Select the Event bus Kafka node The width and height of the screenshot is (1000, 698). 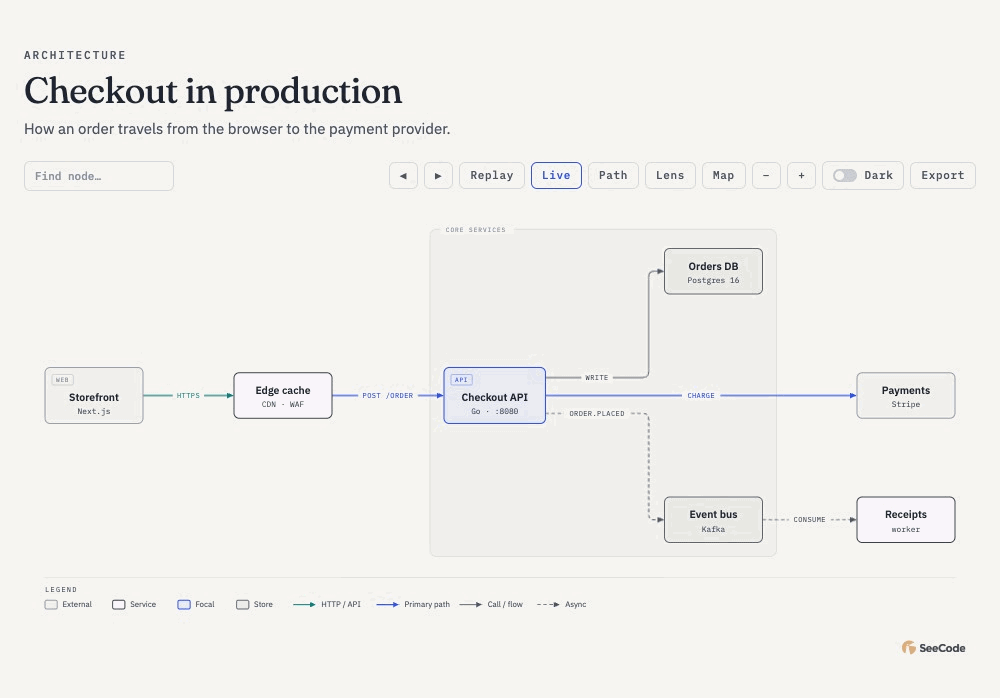[x=713, y=520]
